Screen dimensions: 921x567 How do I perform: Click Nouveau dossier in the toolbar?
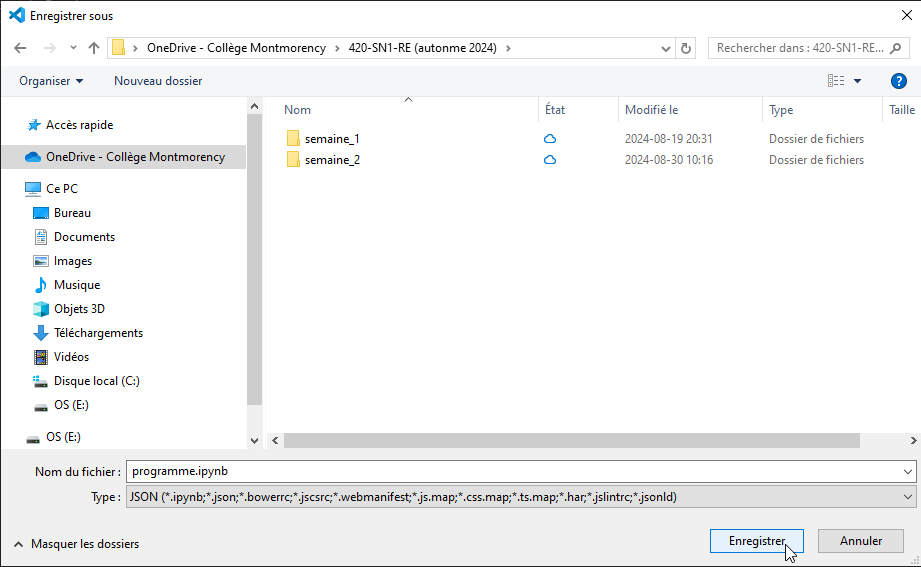(x=158, y=81)
